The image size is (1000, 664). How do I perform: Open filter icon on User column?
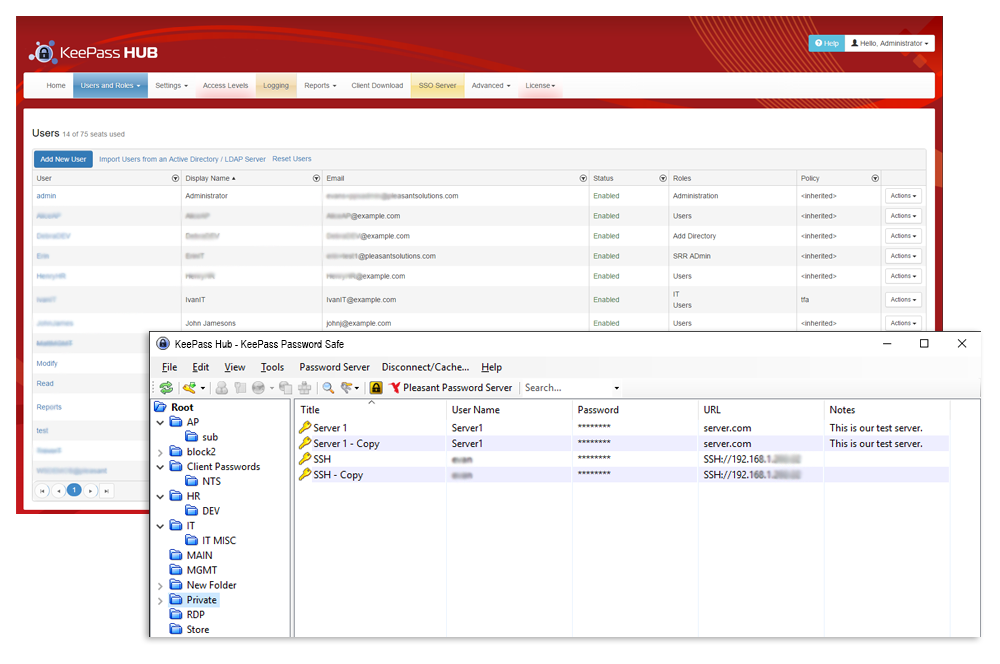[175, 179]
